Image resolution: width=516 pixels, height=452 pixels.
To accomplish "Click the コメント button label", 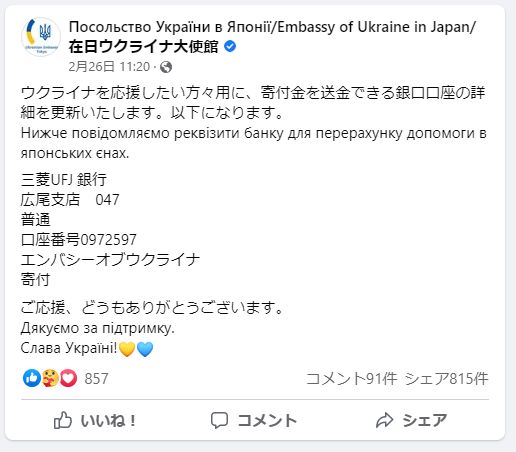I will [x=267, y=420].
